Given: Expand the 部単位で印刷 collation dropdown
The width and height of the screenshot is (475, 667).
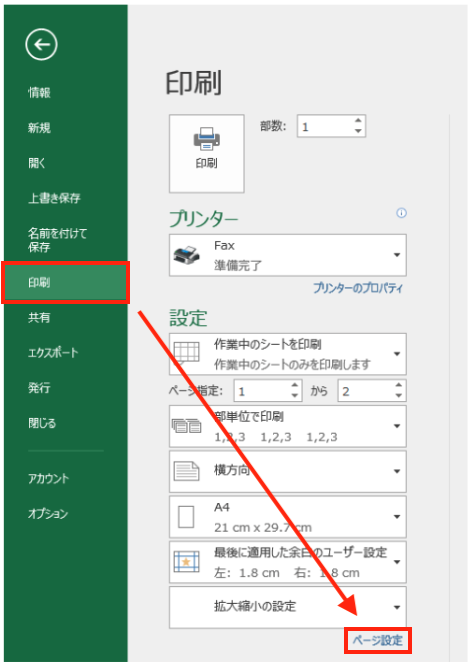Looking at the screenshot, I should [397, 426].
